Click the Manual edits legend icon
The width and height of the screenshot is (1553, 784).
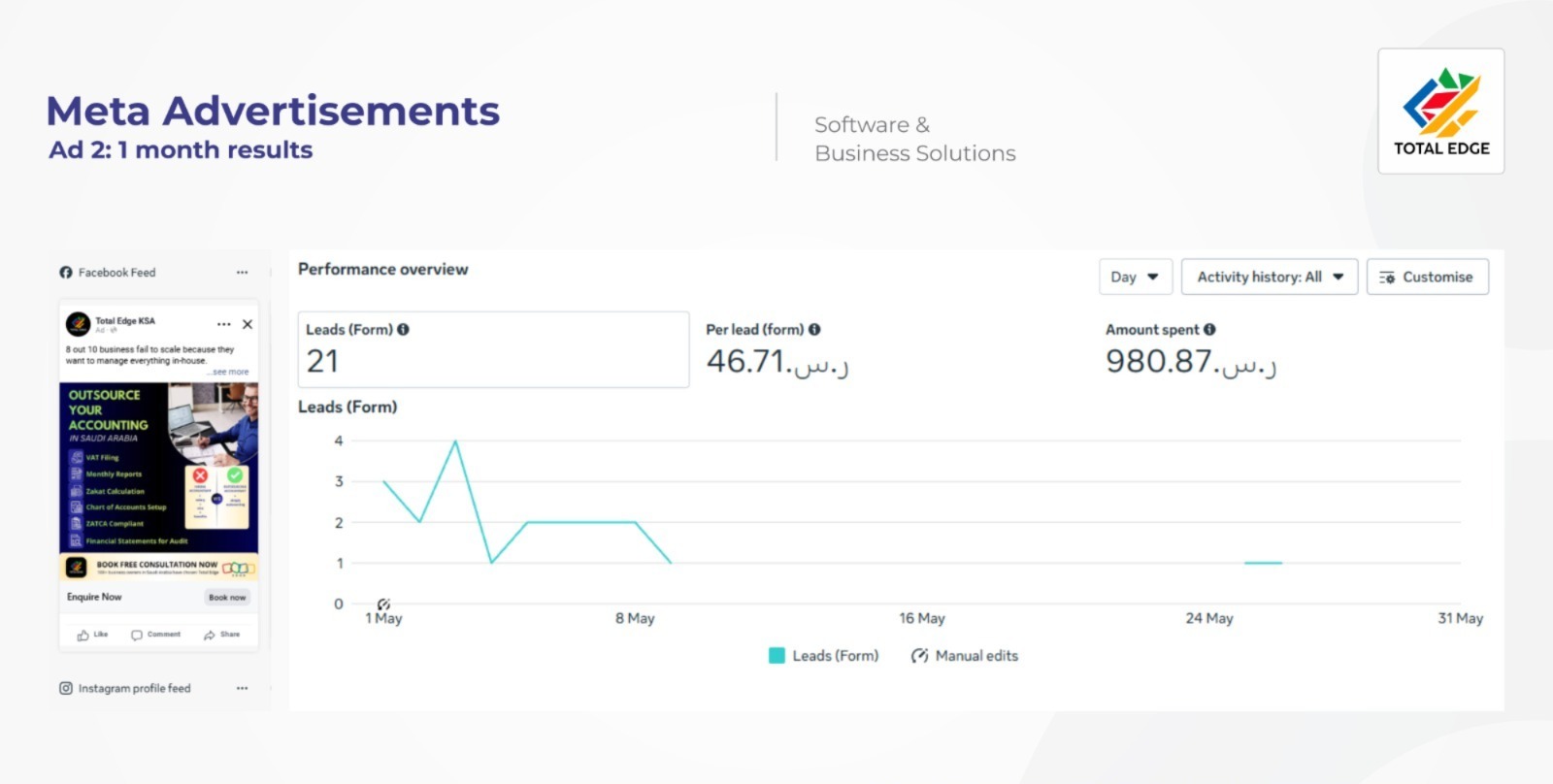coord(919,656)
